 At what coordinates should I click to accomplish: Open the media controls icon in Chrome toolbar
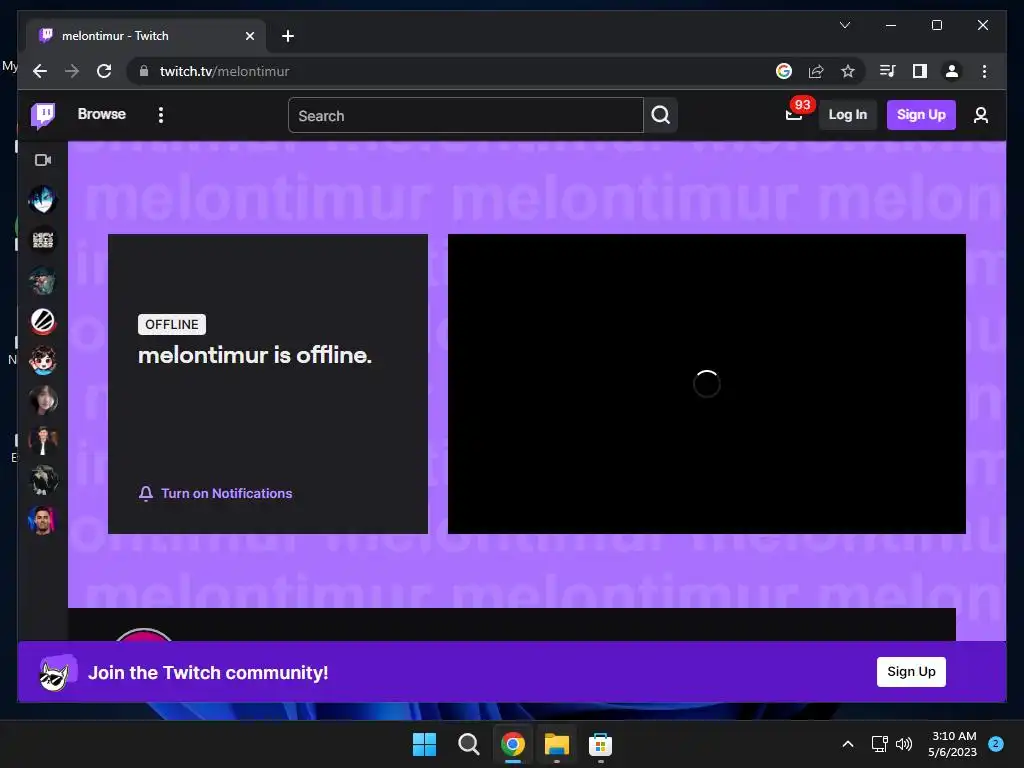coord(888,71)
